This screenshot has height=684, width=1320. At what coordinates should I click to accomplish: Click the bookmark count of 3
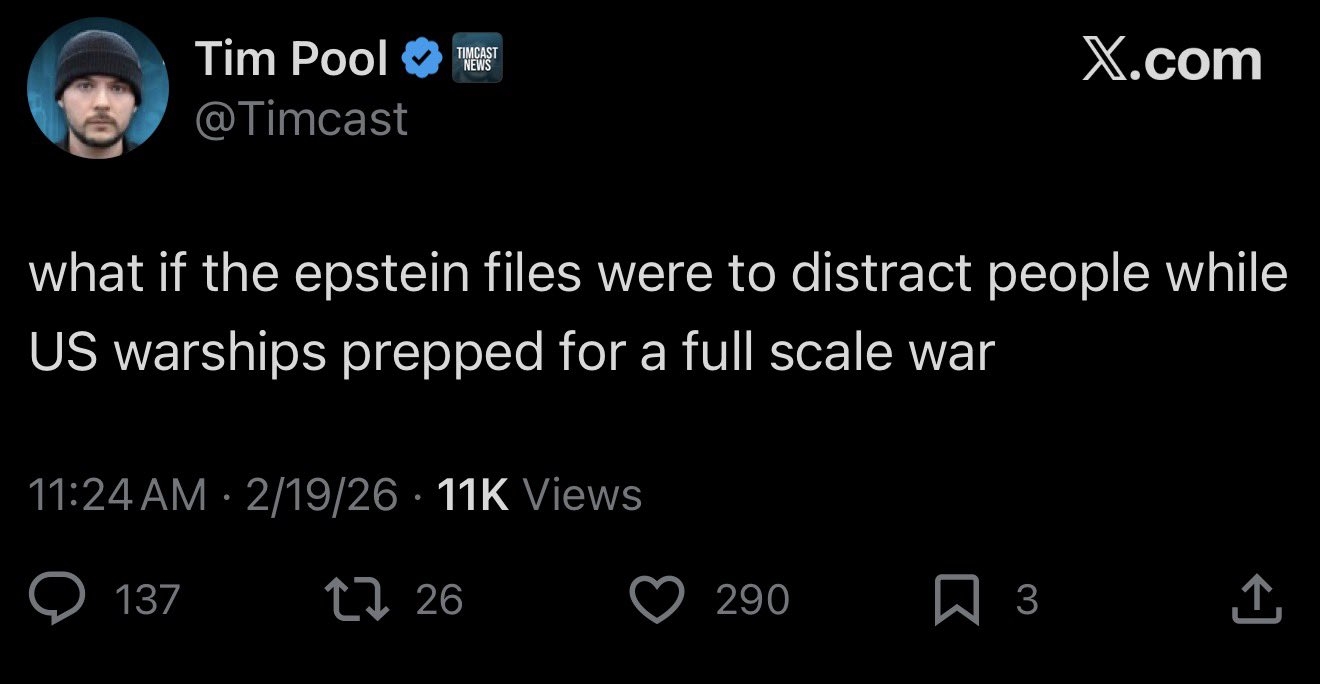coord(1026,600)
